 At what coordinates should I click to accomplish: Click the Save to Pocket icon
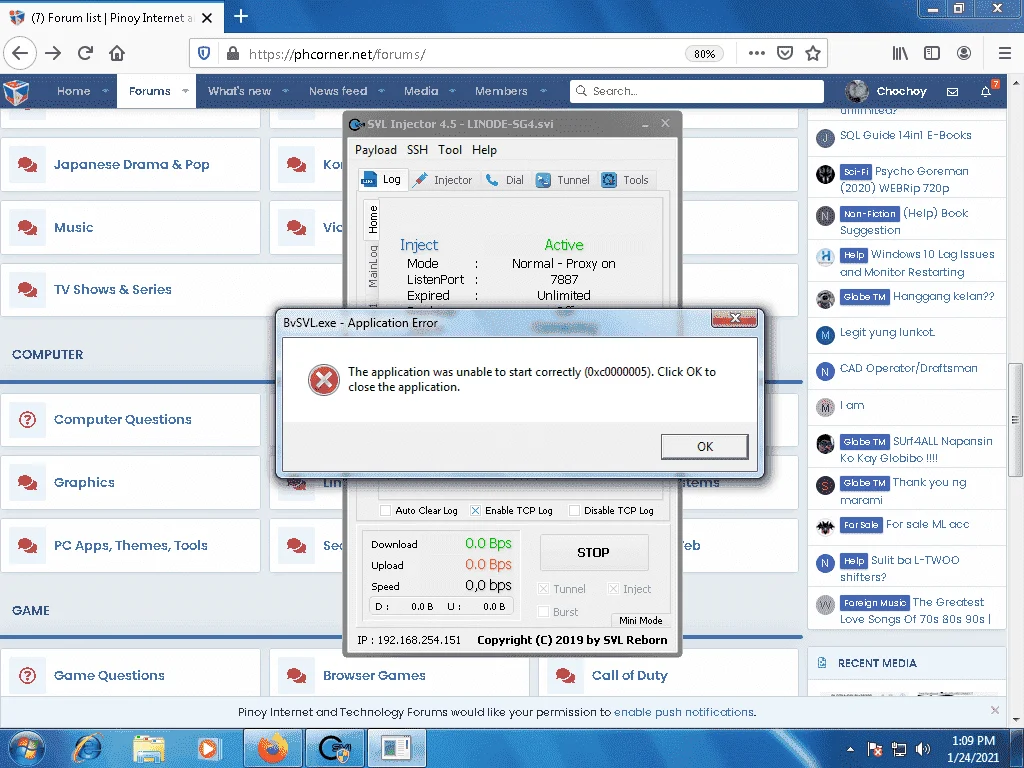pyautogui.click(x=785, y=54)
